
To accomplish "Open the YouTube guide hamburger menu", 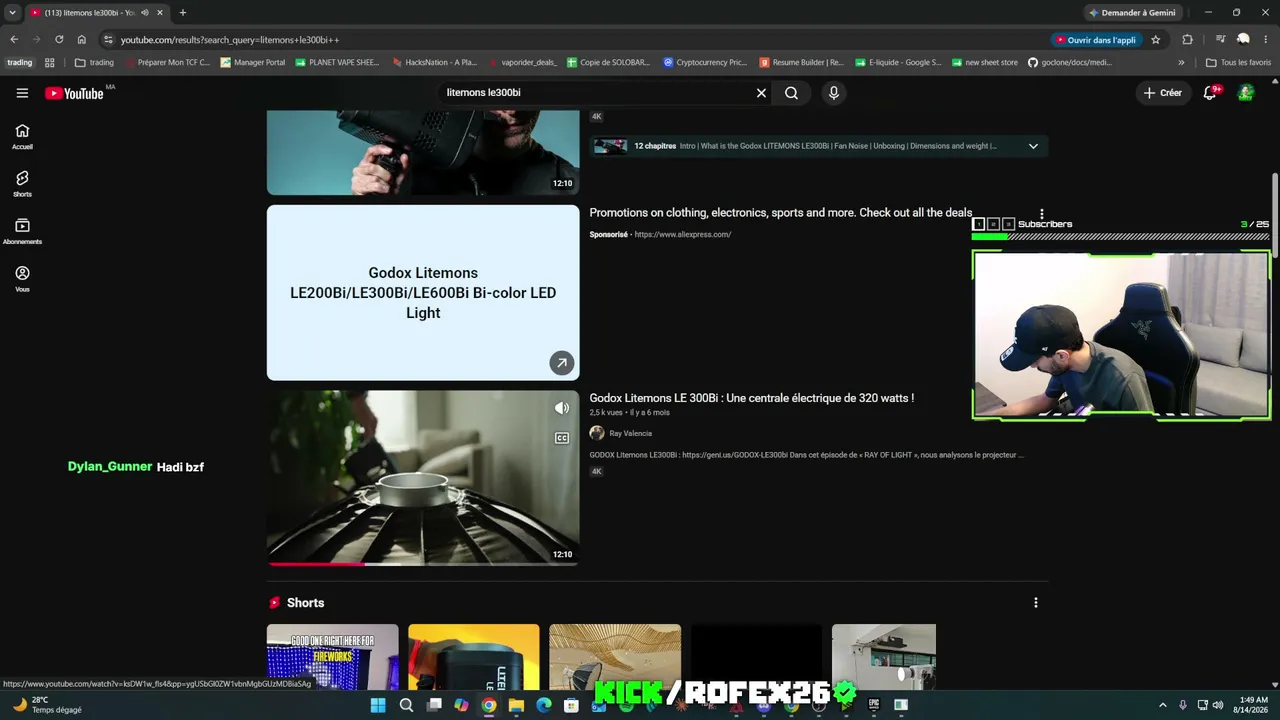I will [22, 93].
